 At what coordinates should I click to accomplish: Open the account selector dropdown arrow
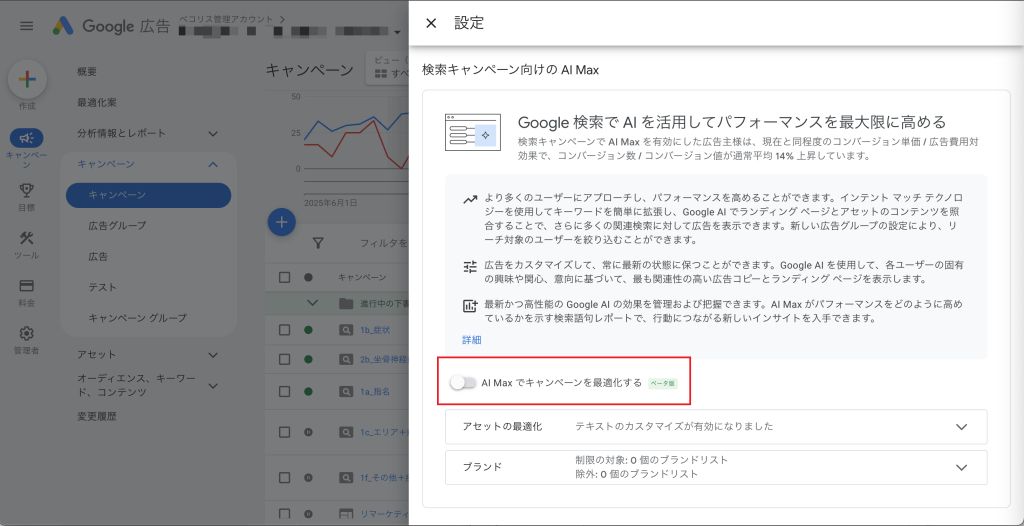[x=397, y=32]
